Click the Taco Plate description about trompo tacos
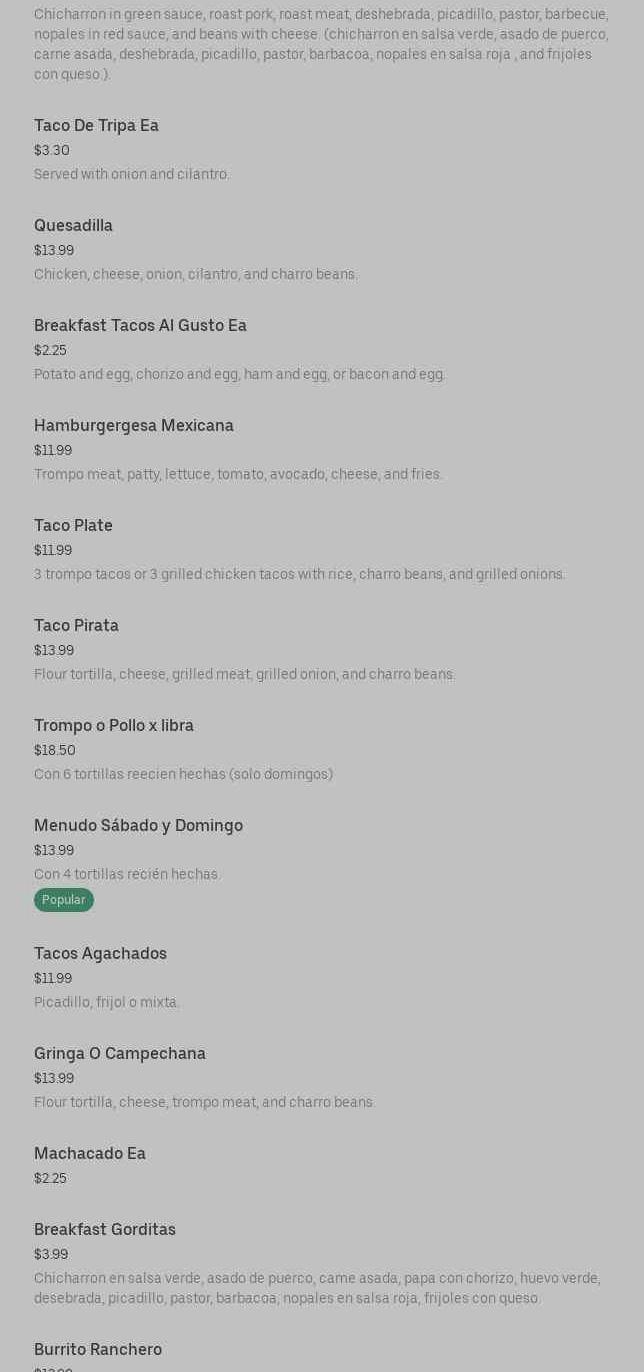Viewport: 644px width, 1372px height. [299, 574]
